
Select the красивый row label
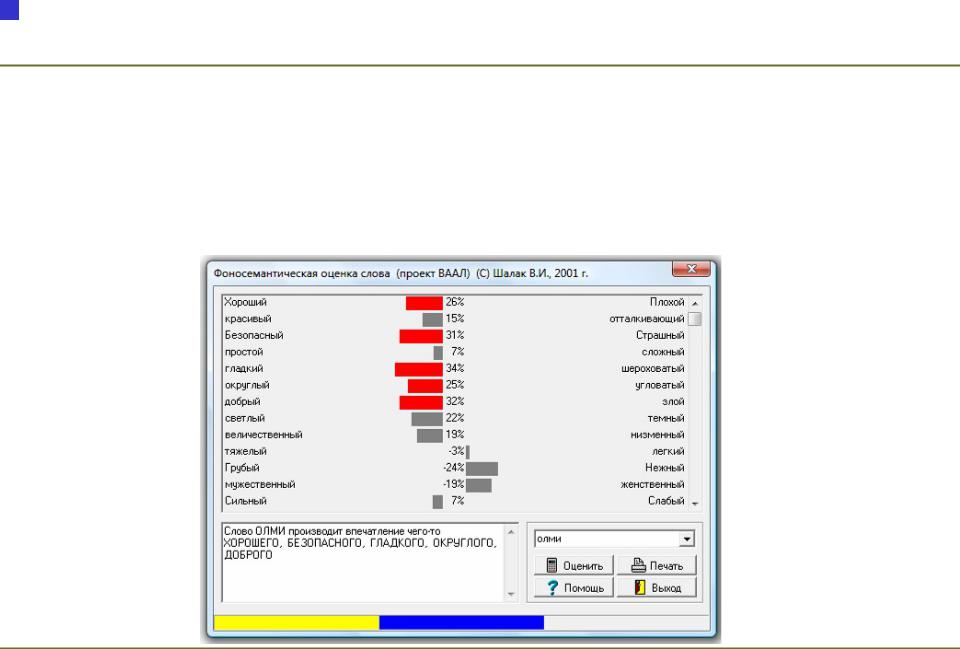(x=248, y=319)
